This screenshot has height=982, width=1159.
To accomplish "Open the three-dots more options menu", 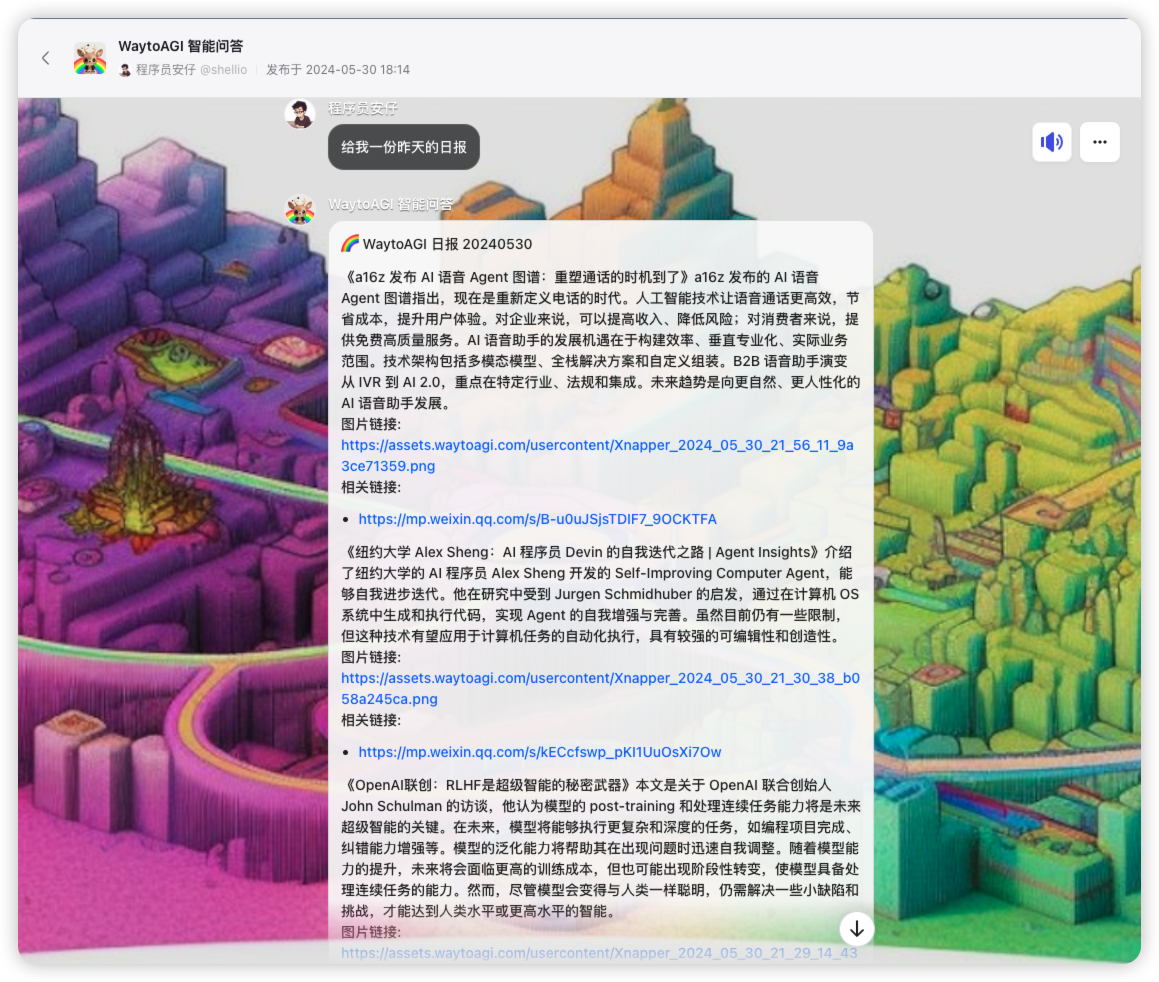I will [x=1100, y=142].
